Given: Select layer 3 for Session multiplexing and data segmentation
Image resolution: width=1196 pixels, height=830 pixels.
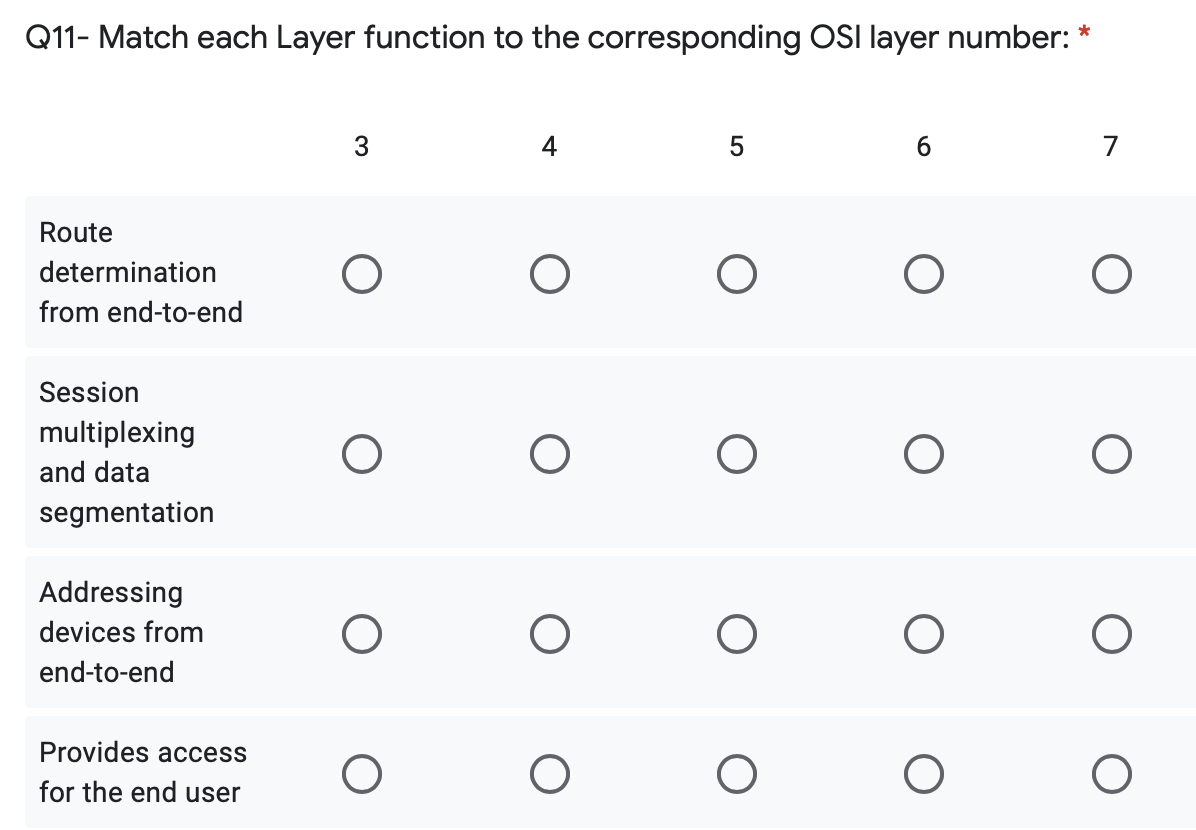Looking at the screenshot, I should pyautogui.click(x=361, y=453).
